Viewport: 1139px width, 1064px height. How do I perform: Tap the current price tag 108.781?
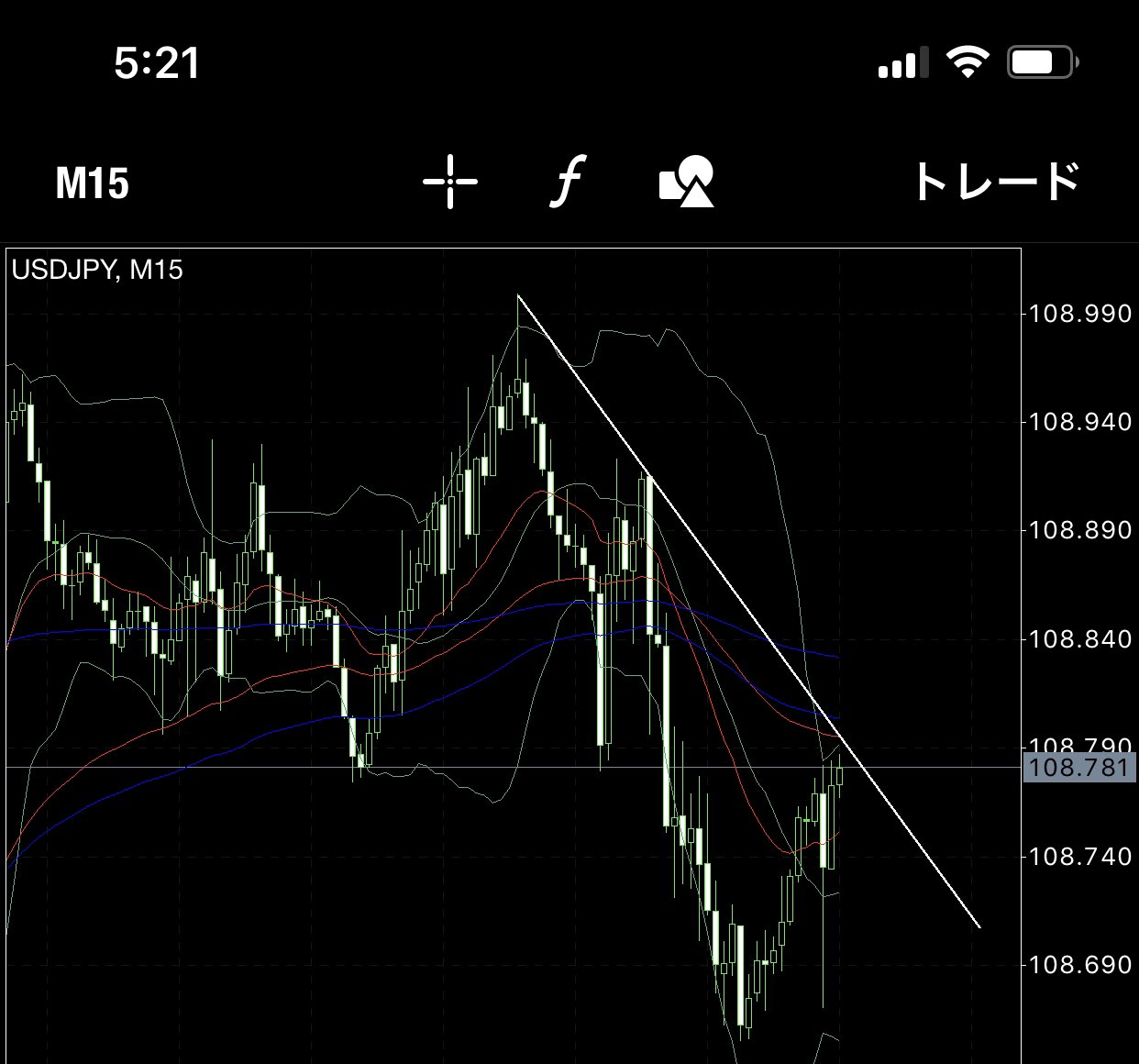point(1080,767)
